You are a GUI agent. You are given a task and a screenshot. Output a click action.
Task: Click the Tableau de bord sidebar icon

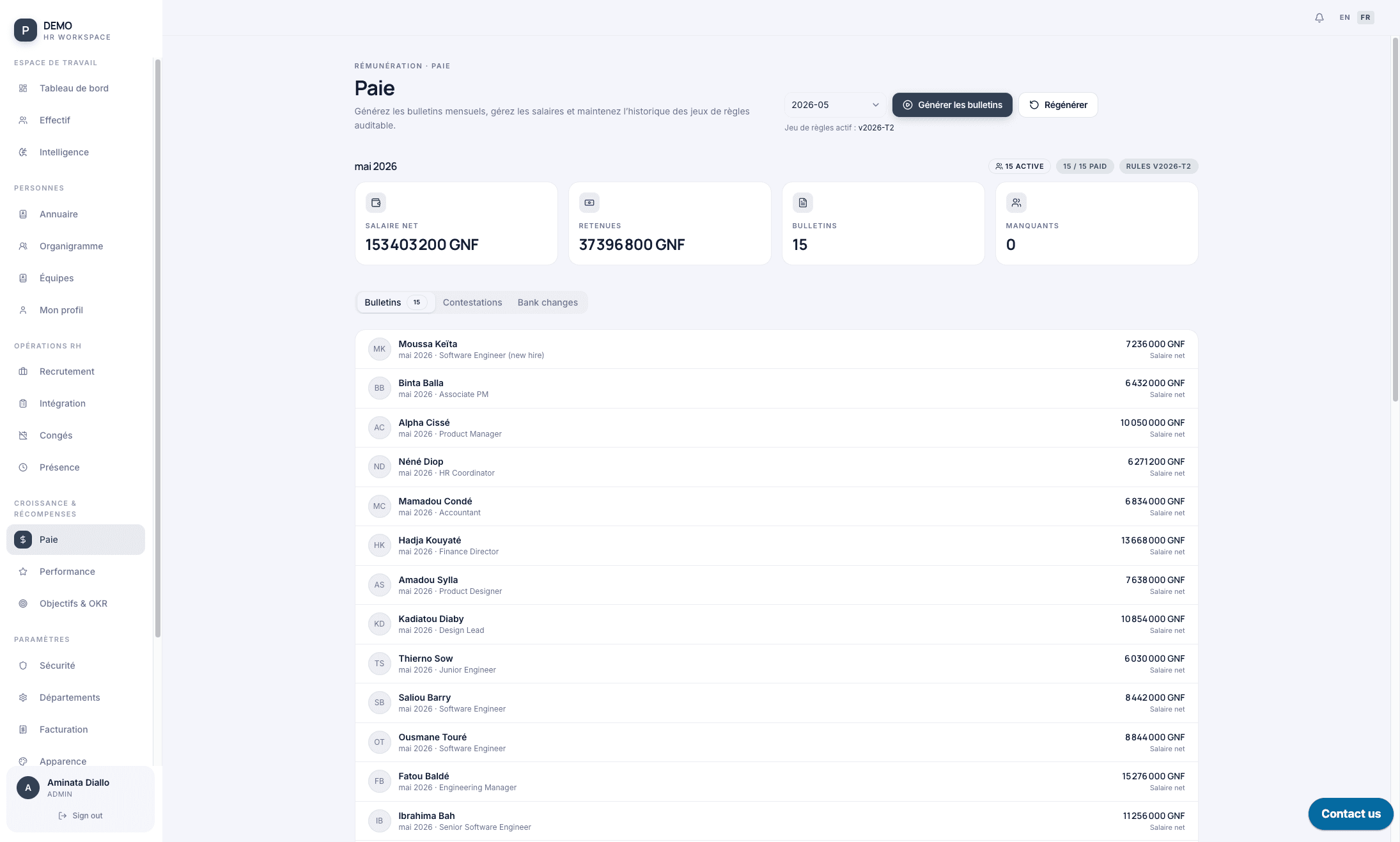point(23,88)
